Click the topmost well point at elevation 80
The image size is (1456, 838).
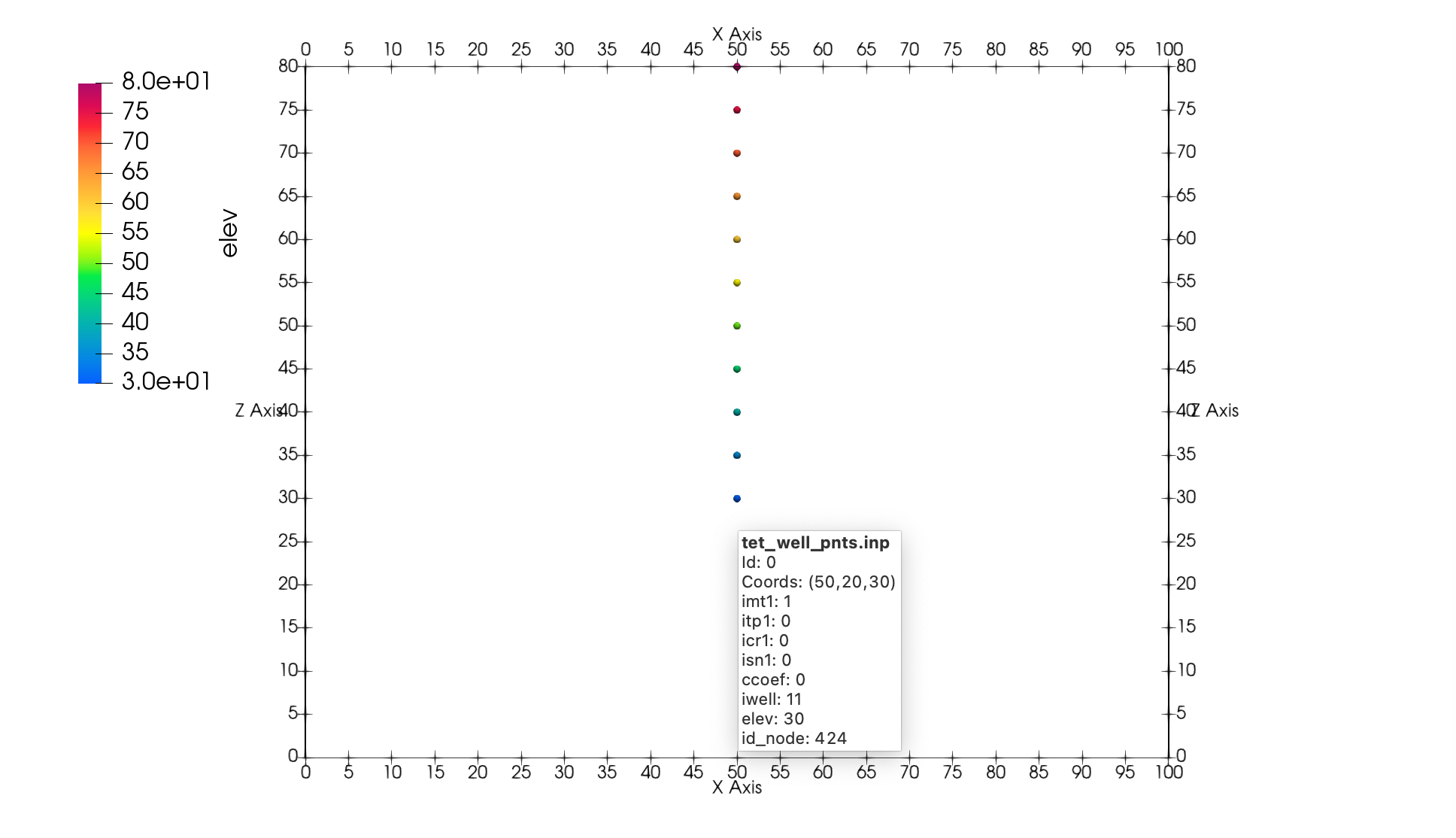(737, 67)
